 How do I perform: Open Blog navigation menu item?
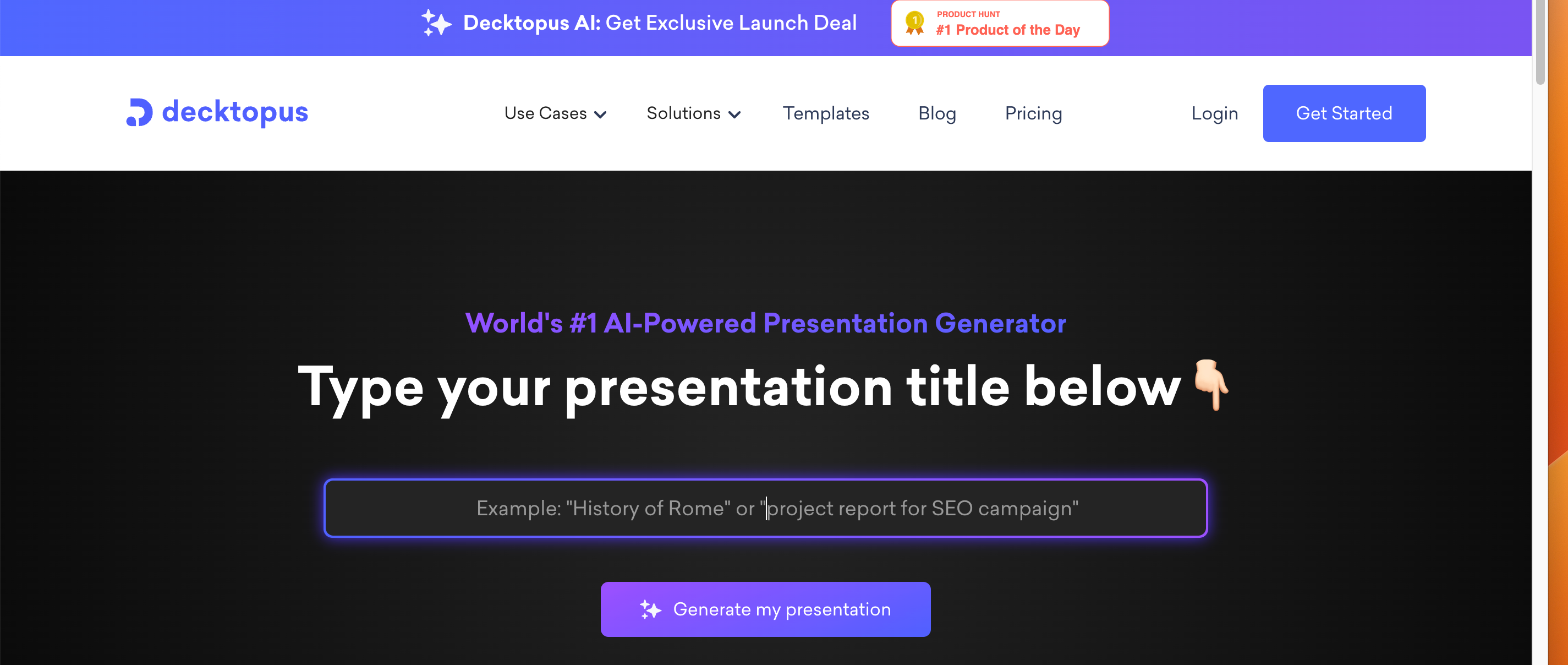coord(937,113)
